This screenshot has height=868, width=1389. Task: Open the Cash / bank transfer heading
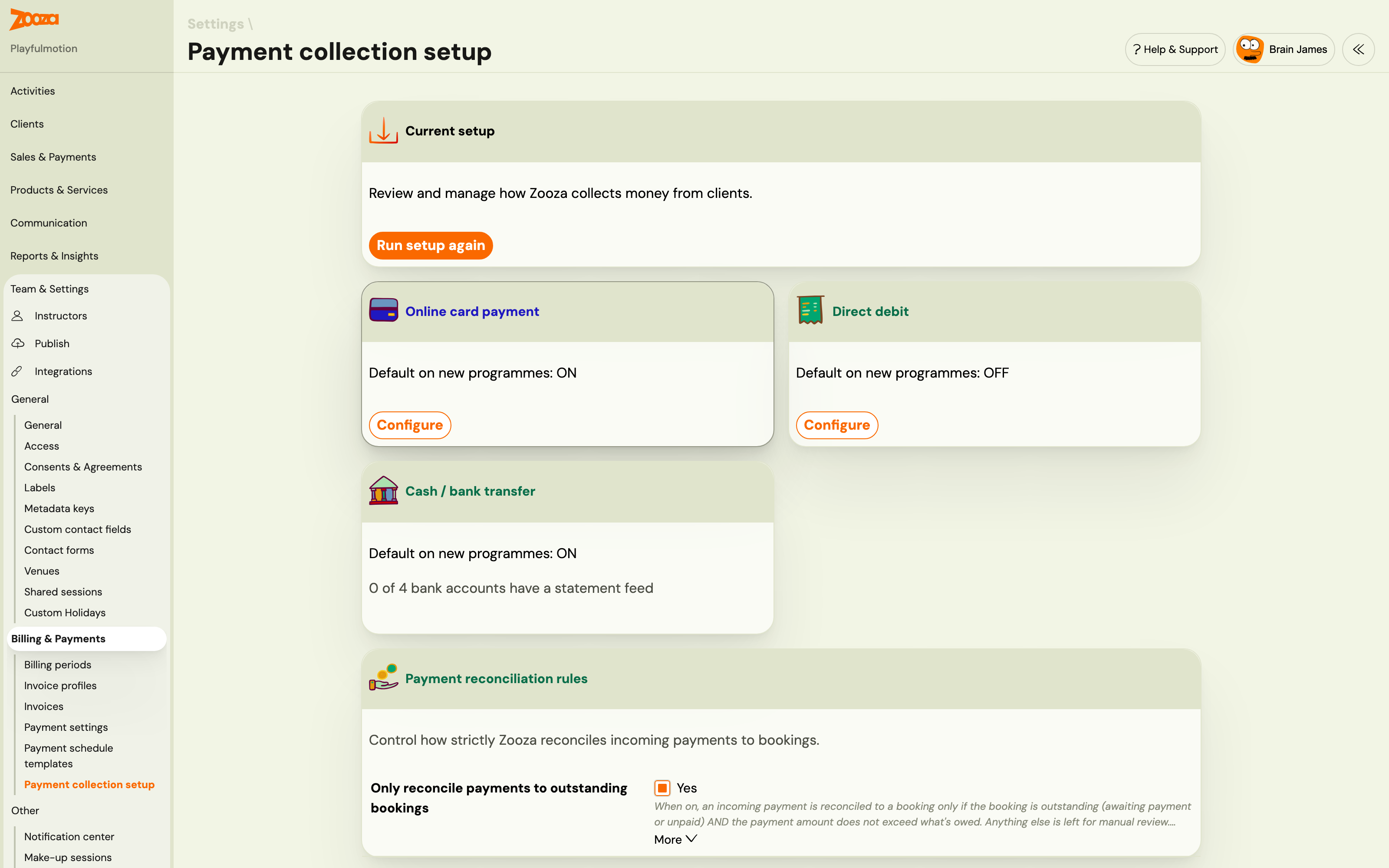470,491
